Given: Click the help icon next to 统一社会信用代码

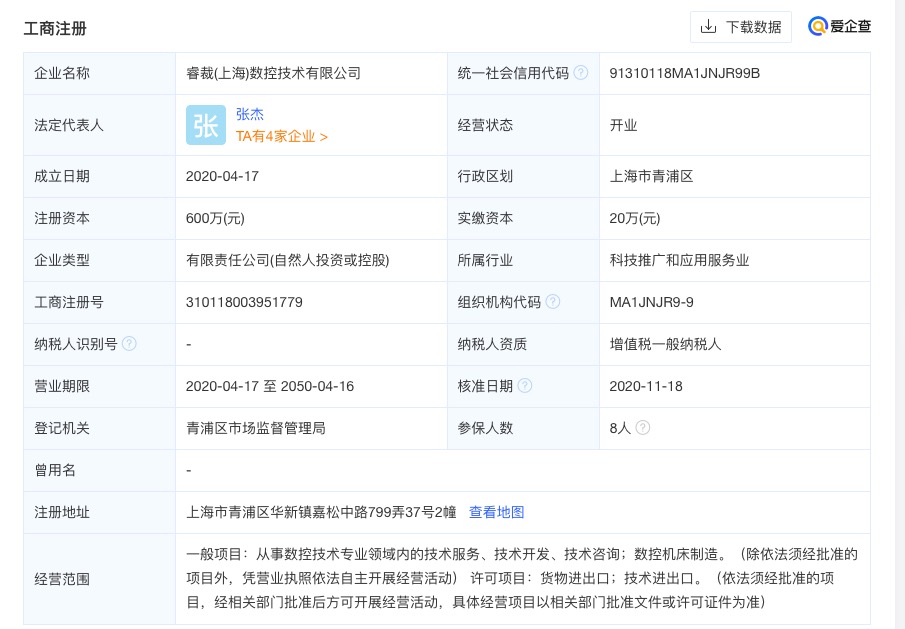Looking at the screenshot, I should point(581,73).
